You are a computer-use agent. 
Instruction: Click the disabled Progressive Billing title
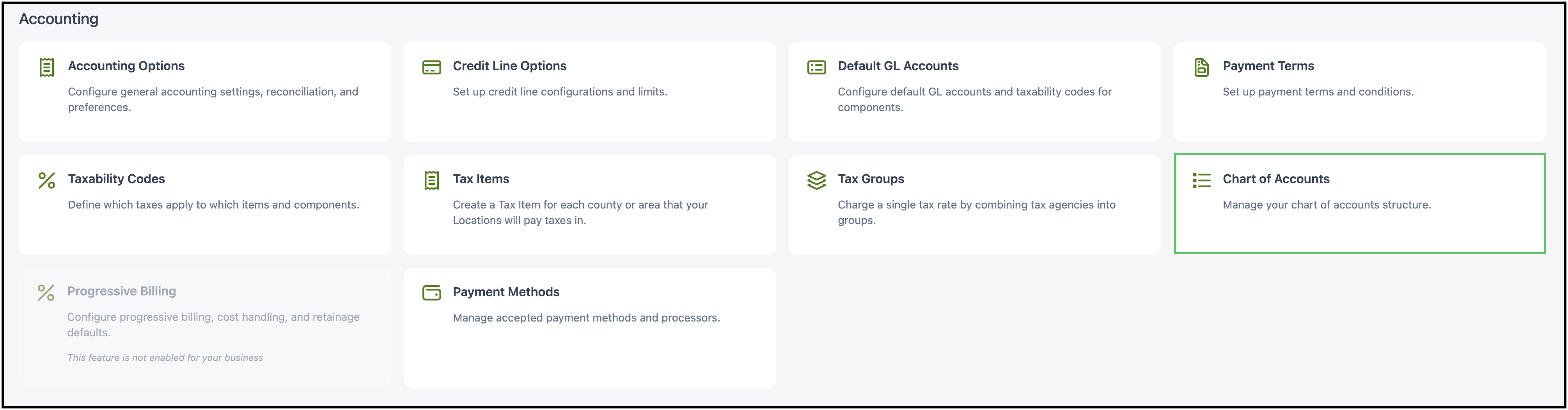click(x=121, y=292)
